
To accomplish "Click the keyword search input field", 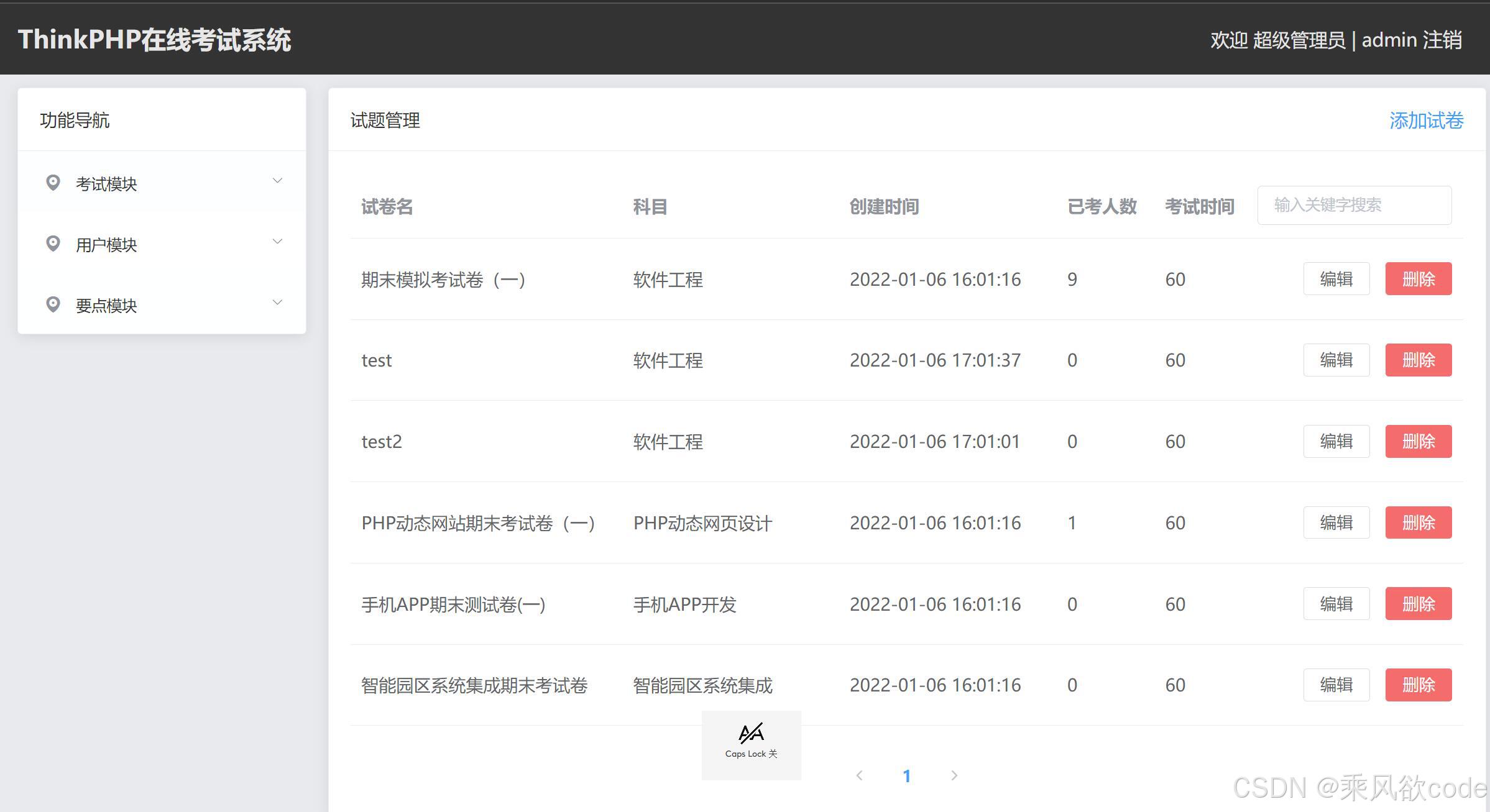I will pyautogui.click(x=1354, y=205).
